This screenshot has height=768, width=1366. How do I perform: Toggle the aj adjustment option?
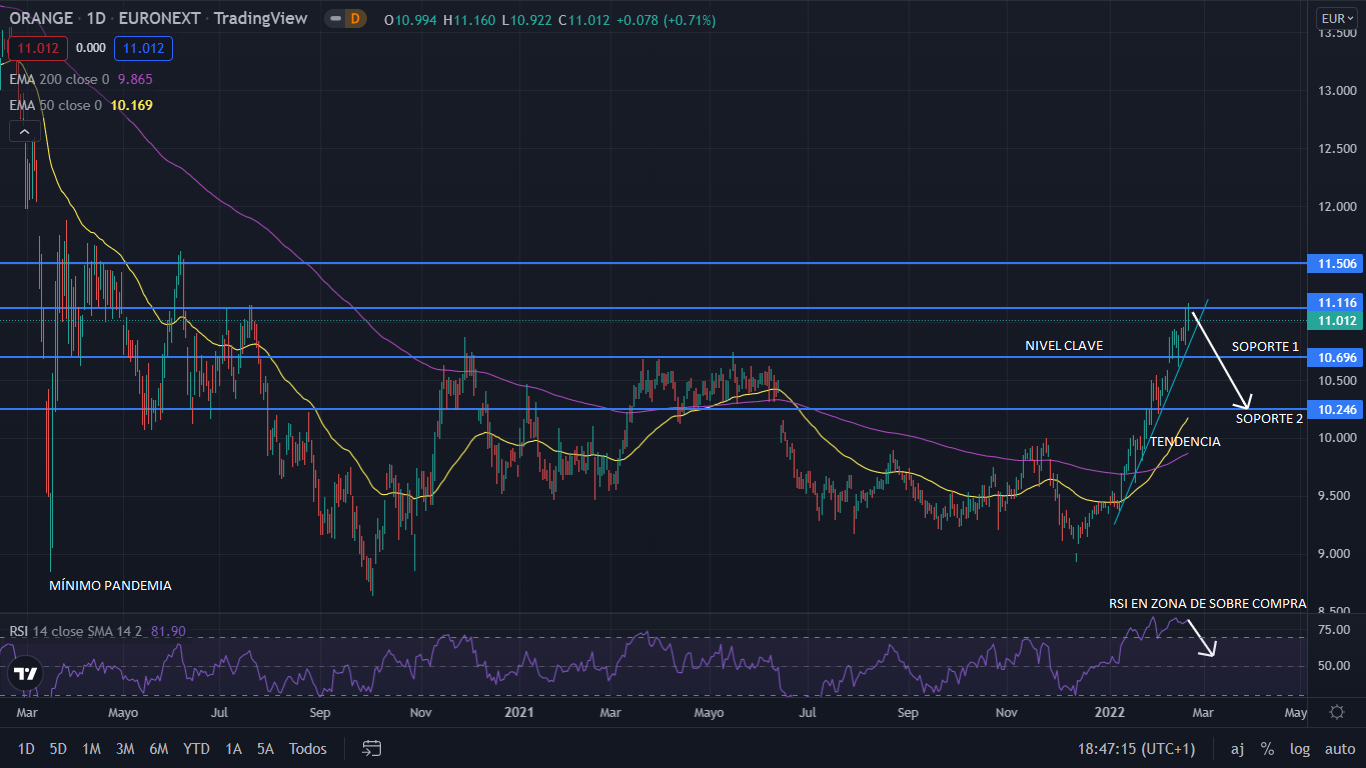[x=1237, y=748]
